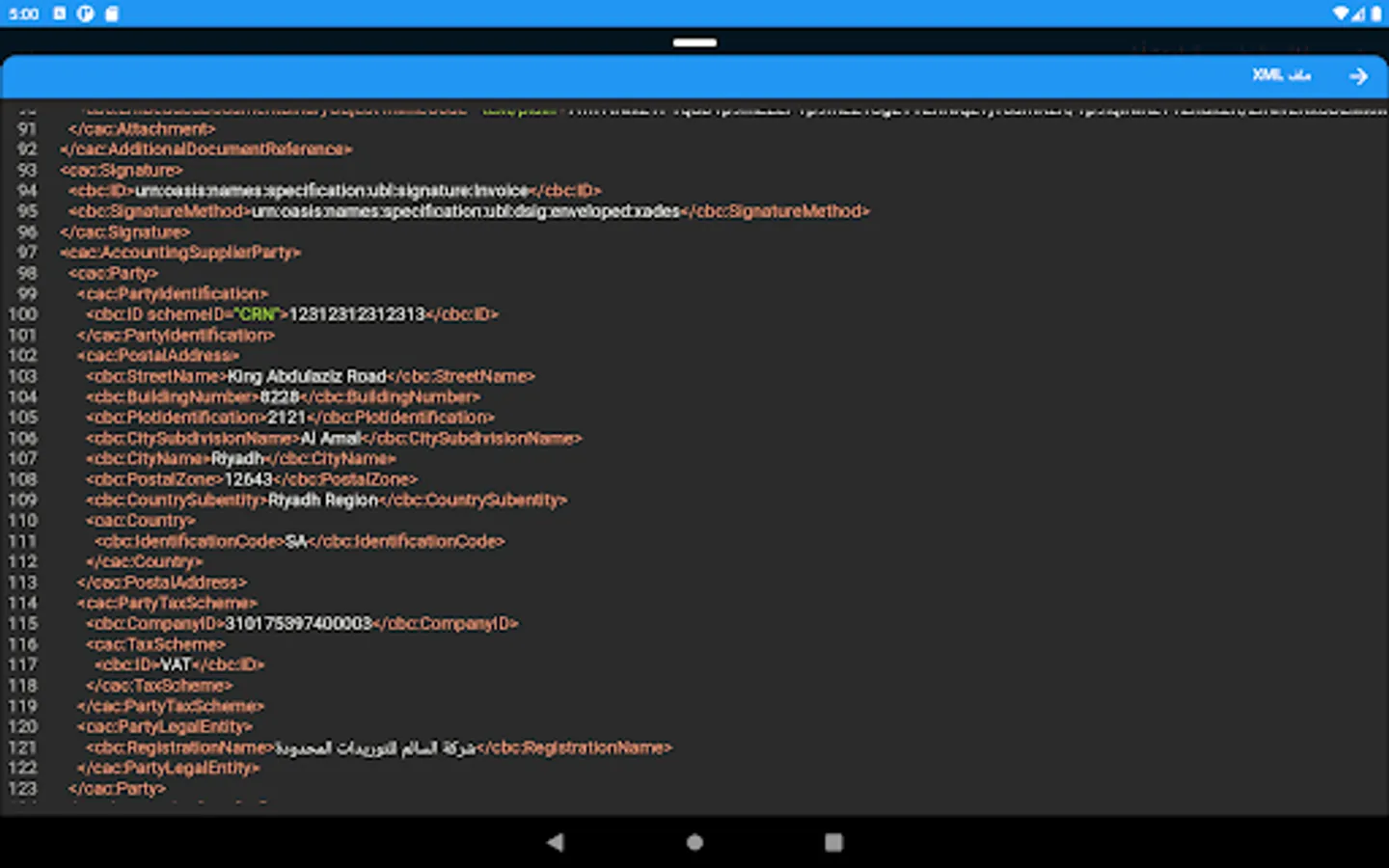Viewport: 1389px width, 868px height.
Task: Select the opening cac:PostalAddress tag
Action: tap(158, 356)
